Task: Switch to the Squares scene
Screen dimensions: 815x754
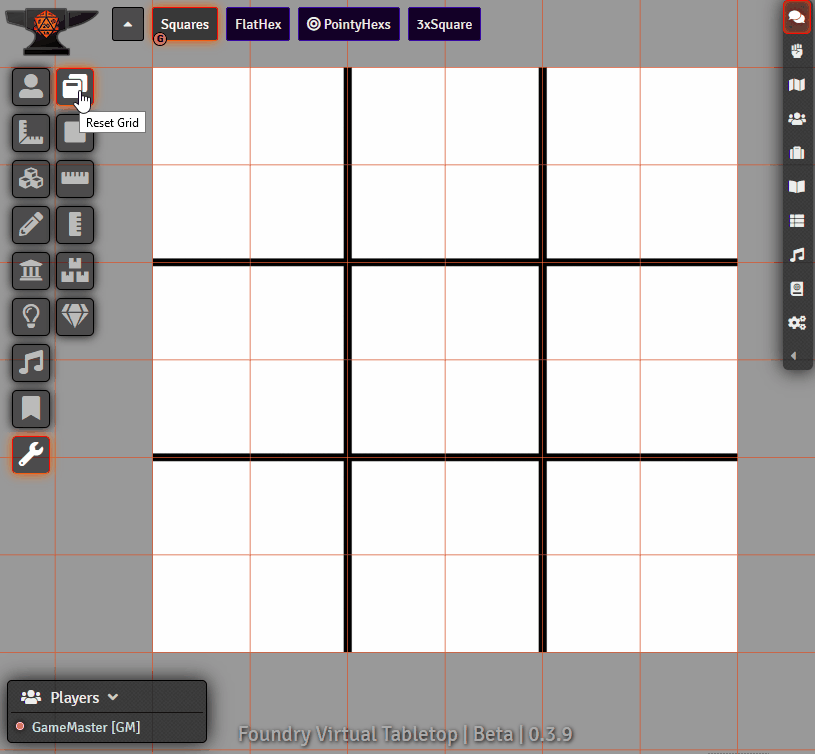Action: [185, 24]
